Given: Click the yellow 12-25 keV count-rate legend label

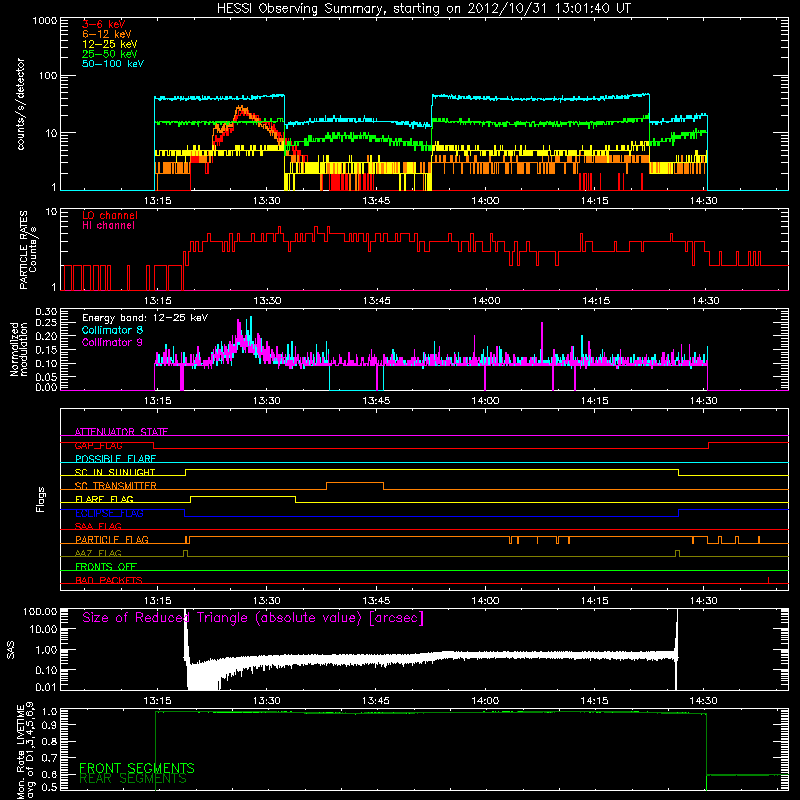Looking at the screenshot, I should (x=110, y=44).
